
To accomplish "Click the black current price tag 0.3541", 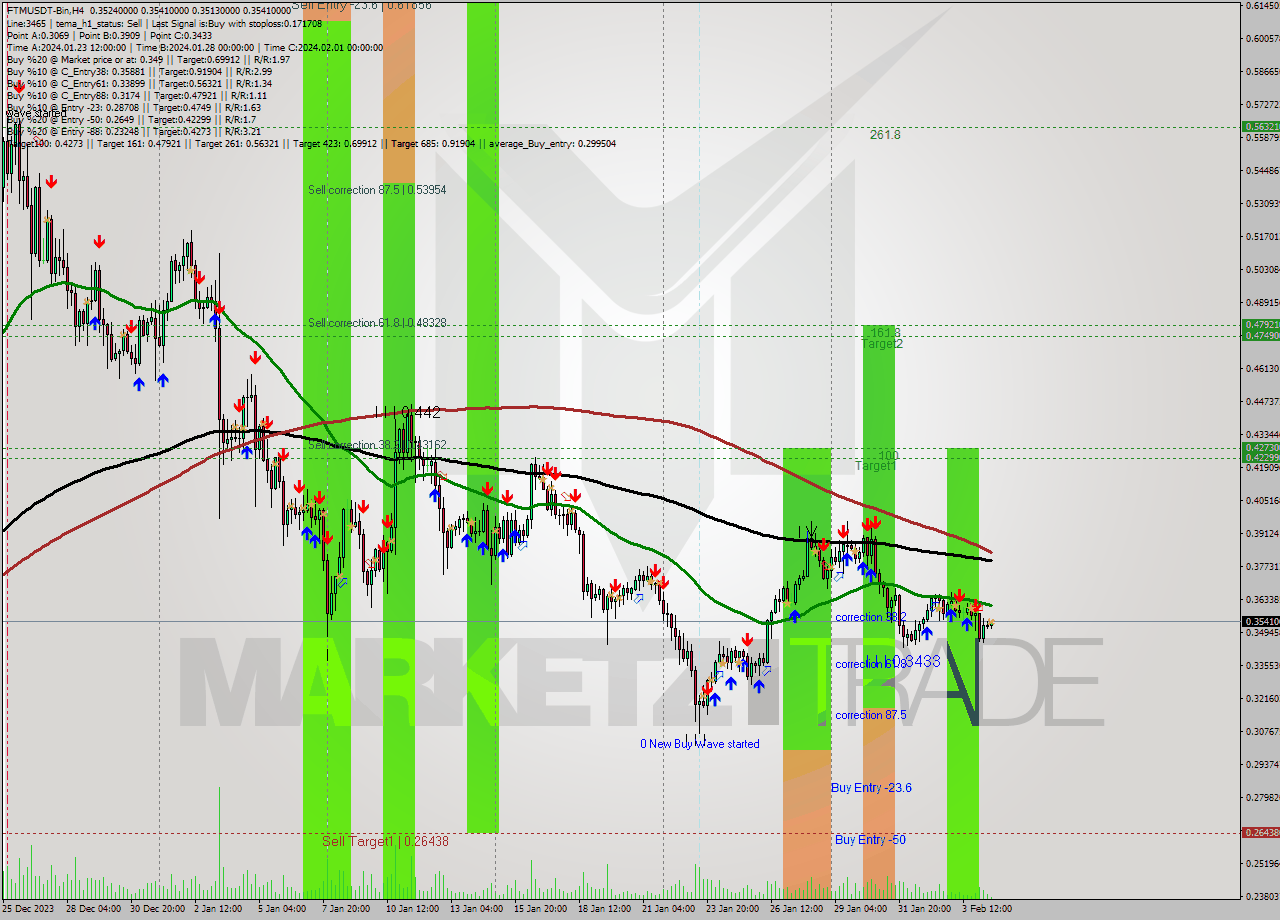I will pyautogui.click(x=1260, y=621).
